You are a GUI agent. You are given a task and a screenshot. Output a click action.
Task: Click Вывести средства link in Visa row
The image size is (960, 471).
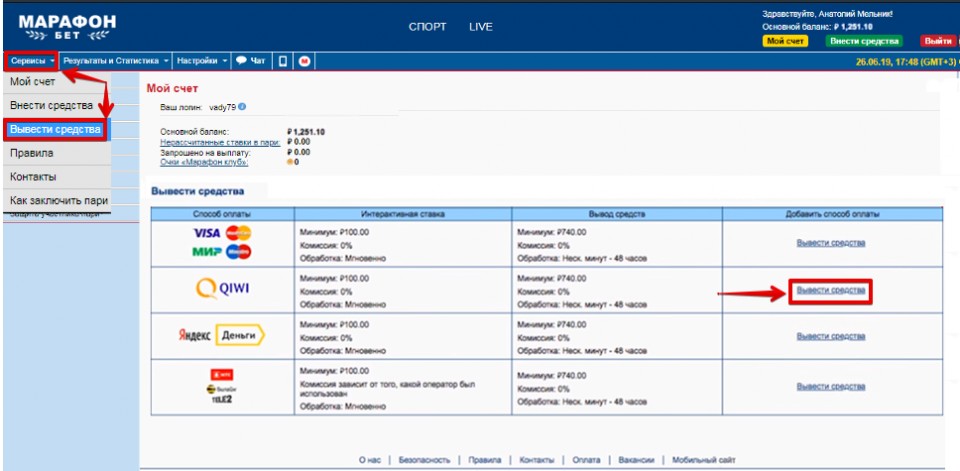tap(831, 243)
